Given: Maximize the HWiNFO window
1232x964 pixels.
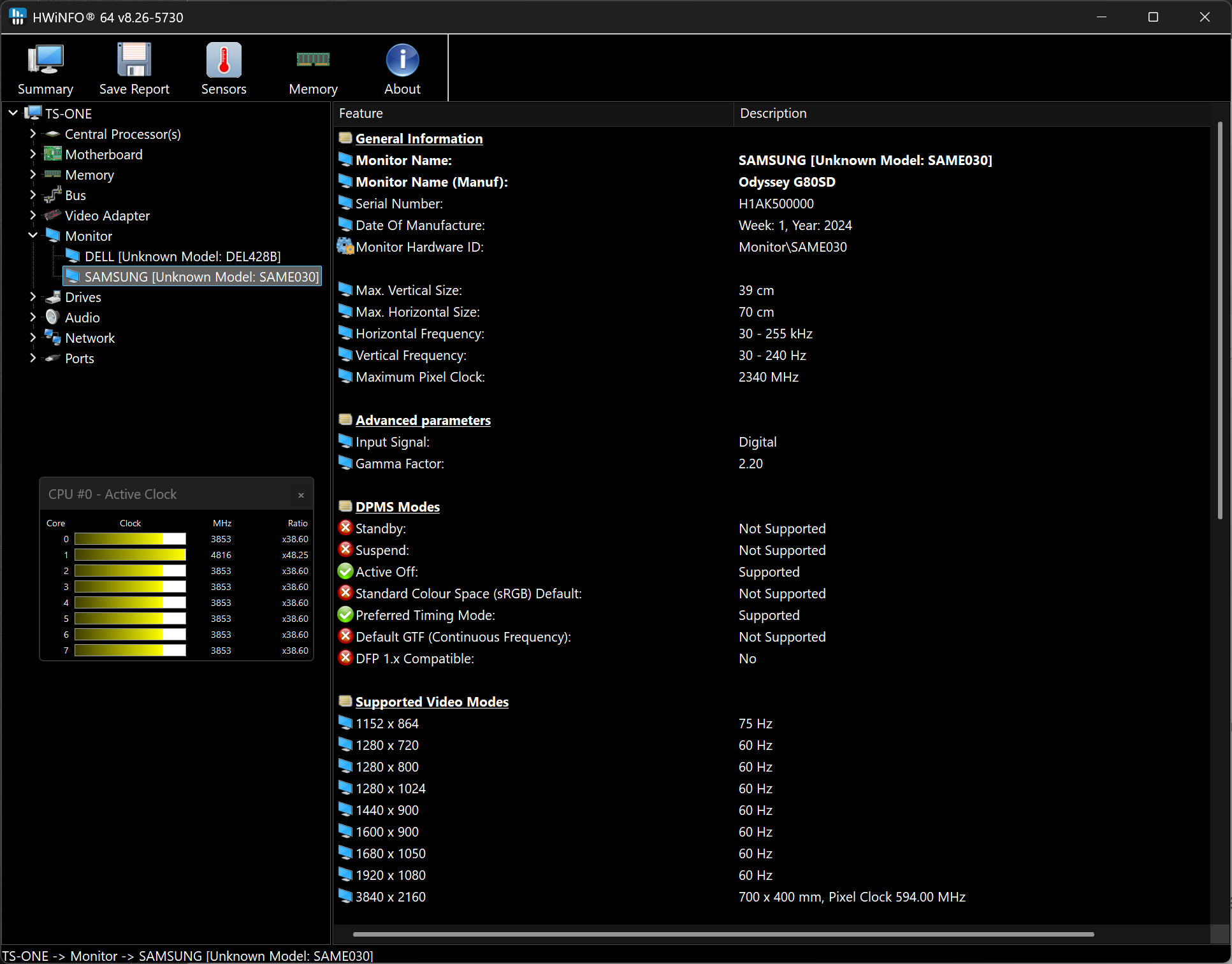Looking at the screenshot, I should click(x=1153, y=17).
